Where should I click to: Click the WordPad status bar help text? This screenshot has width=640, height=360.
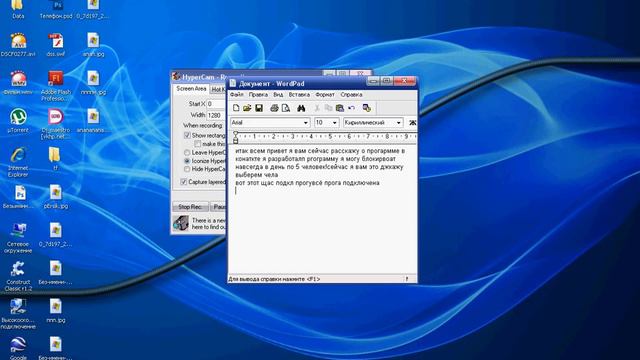274,279
